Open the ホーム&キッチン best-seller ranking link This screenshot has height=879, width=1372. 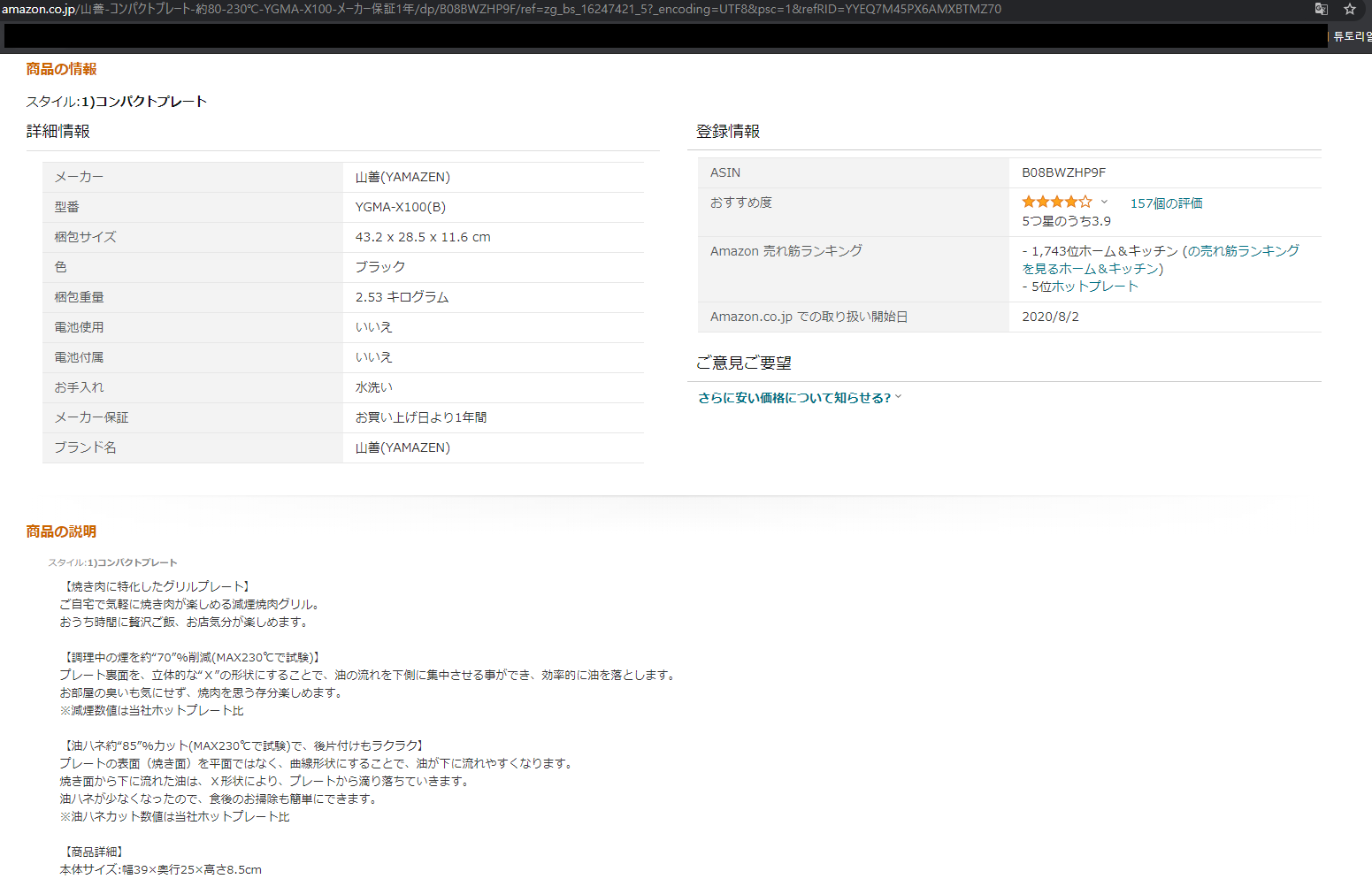(x=1161, y=260)
